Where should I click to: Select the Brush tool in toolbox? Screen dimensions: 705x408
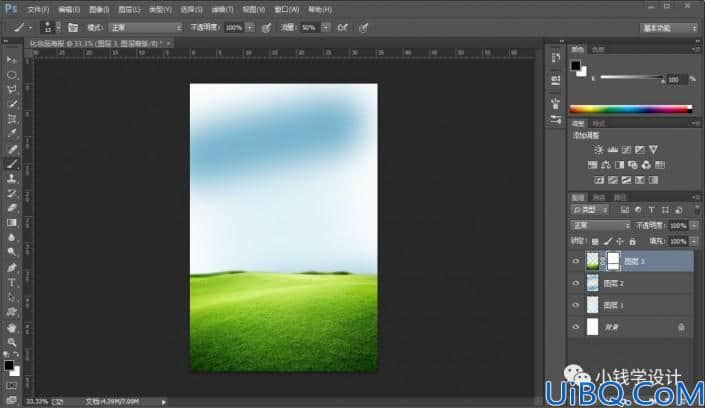[x=12, y=164]
